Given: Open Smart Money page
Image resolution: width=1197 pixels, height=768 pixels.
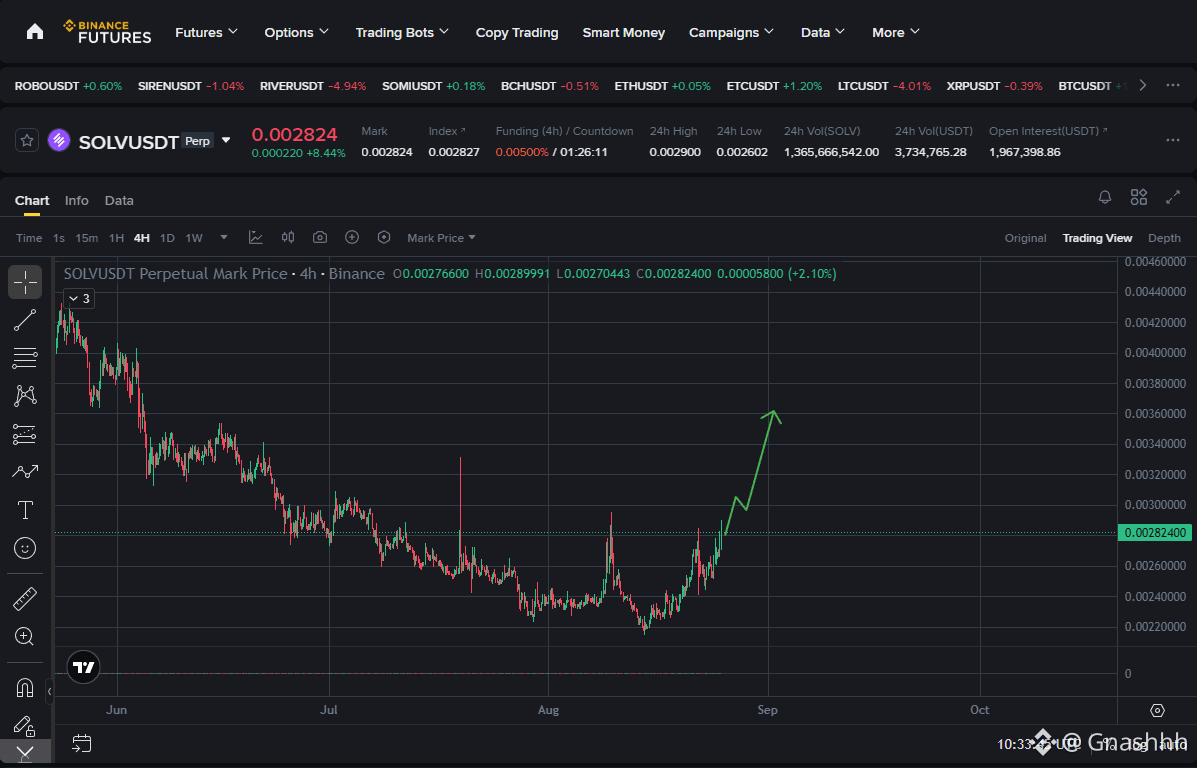Looking at the screenshot, I should [x=624, y=32].
